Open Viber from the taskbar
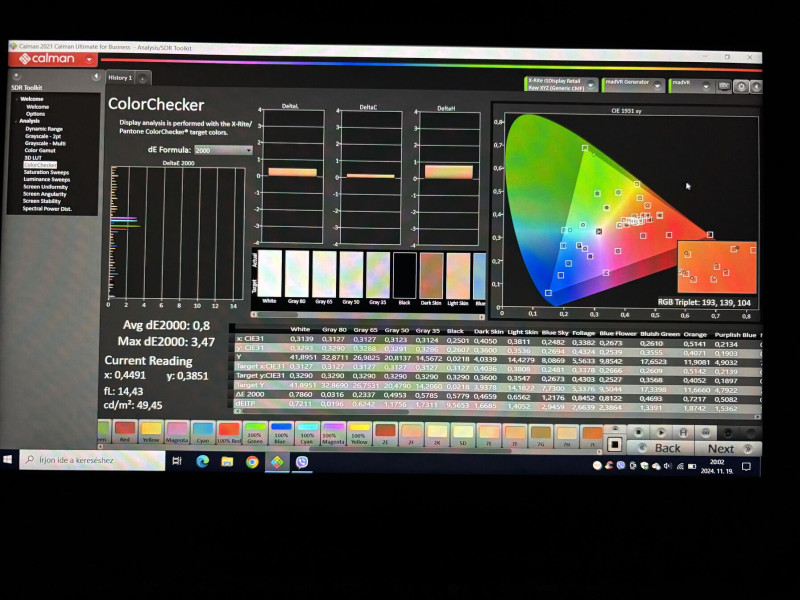Screen dimensions: 800x600 click(302, 462)
